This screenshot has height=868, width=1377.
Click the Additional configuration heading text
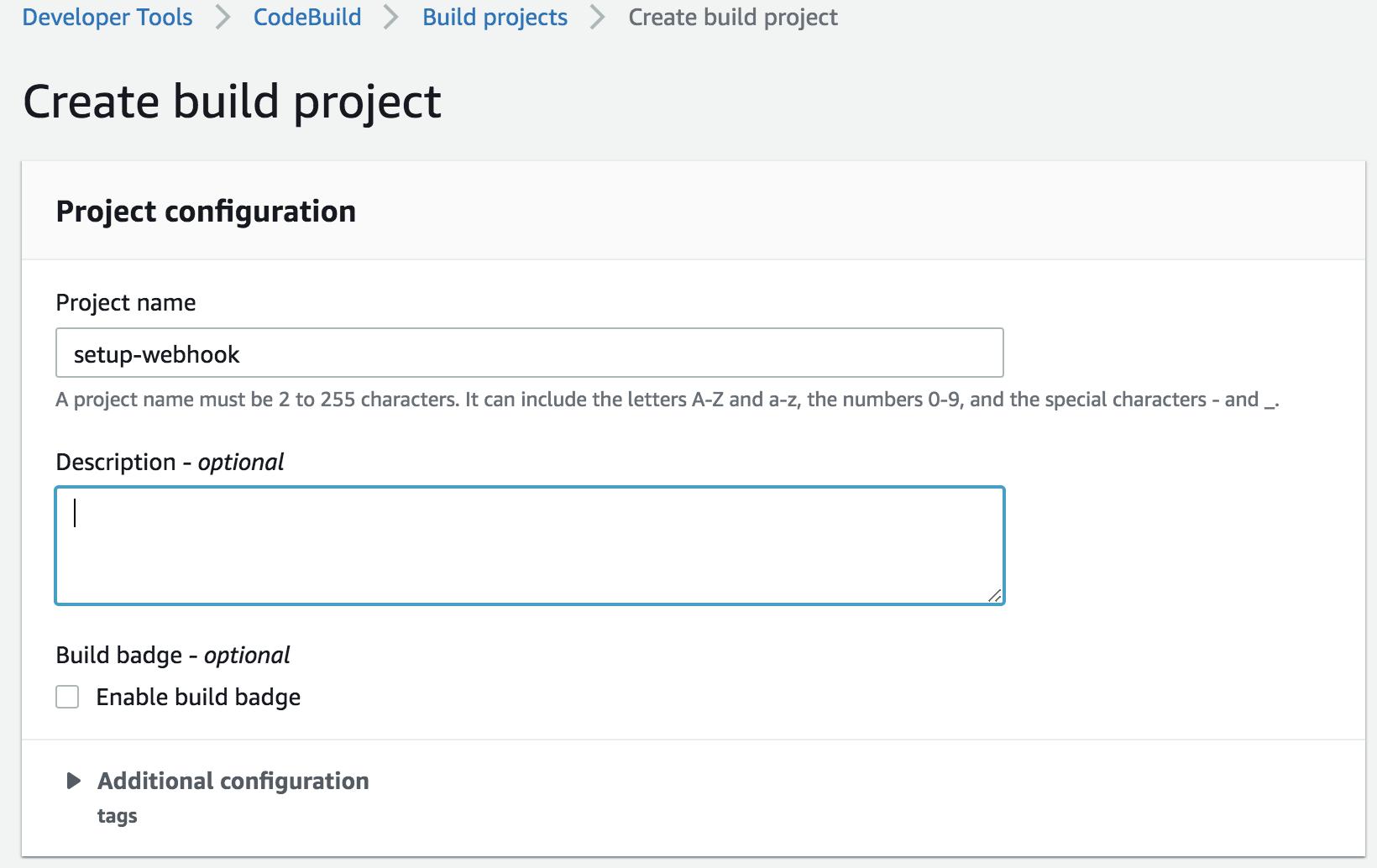tap(233, 781)
